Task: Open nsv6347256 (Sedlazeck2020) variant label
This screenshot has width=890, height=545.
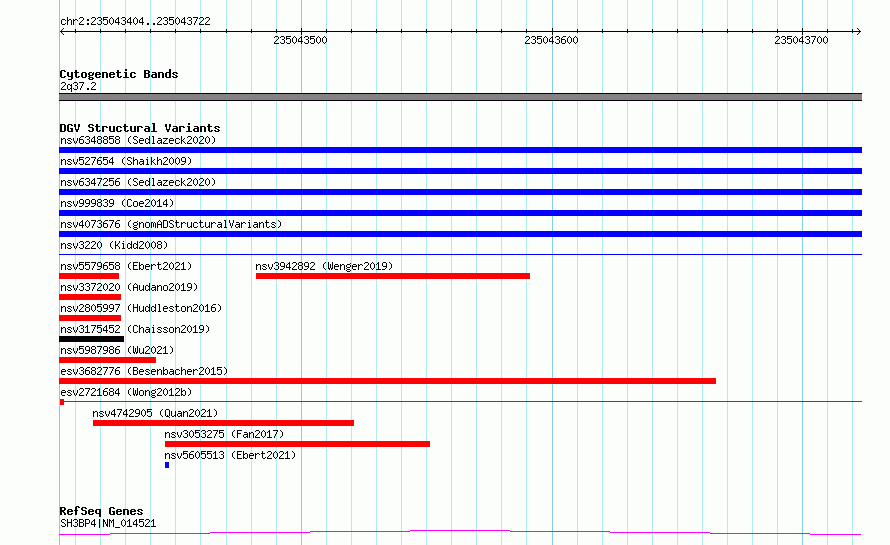Action: click(x=138, y=182)
